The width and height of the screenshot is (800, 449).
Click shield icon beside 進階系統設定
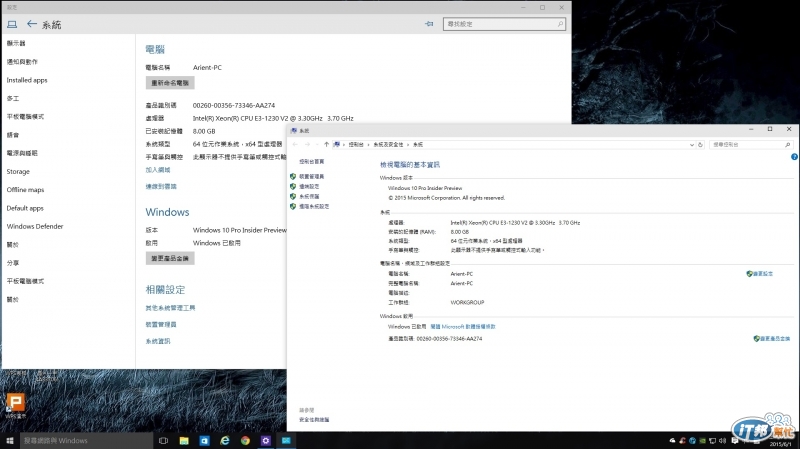tap(293, 207)
